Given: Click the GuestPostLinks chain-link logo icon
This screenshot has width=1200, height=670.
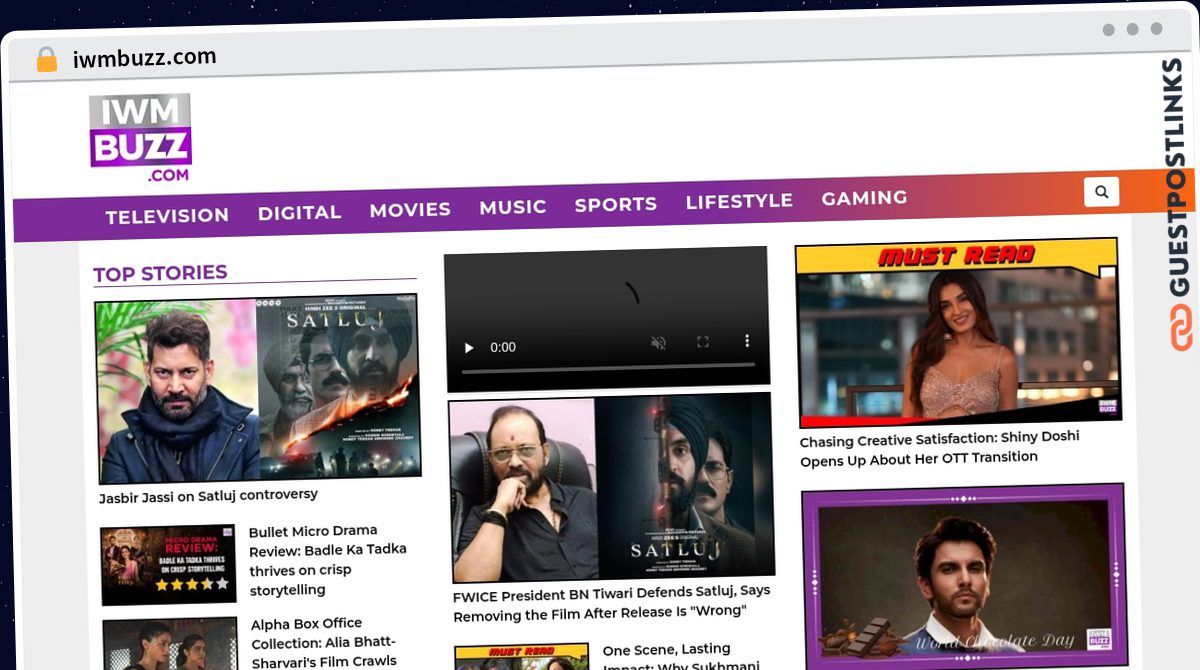Looking at the screenshot, I should pyautogui.click(x=1181, y=329).
